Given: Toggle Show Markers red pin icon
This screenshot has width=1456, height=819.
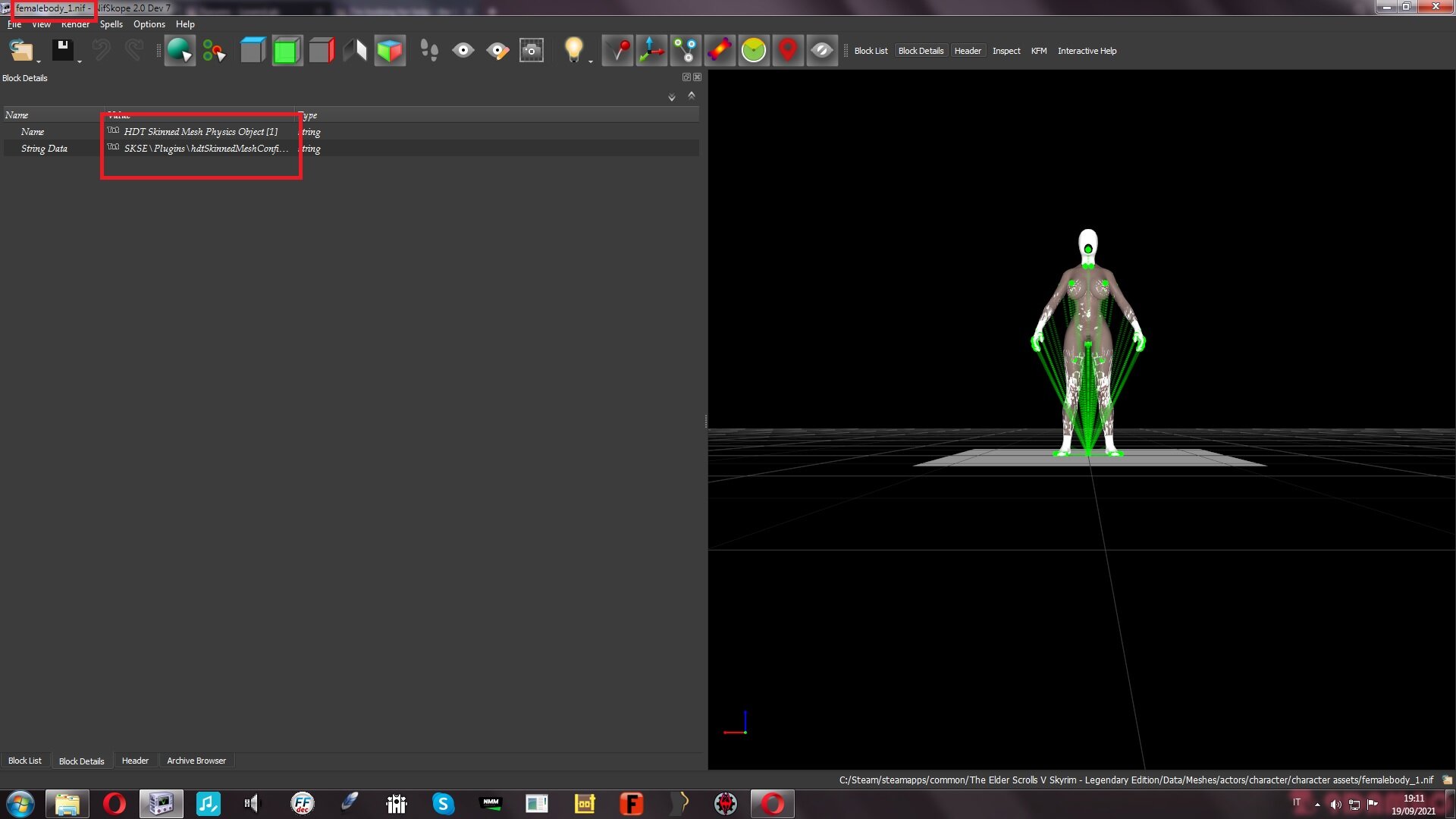Looking at the screenshot, I should pos(617,51).
